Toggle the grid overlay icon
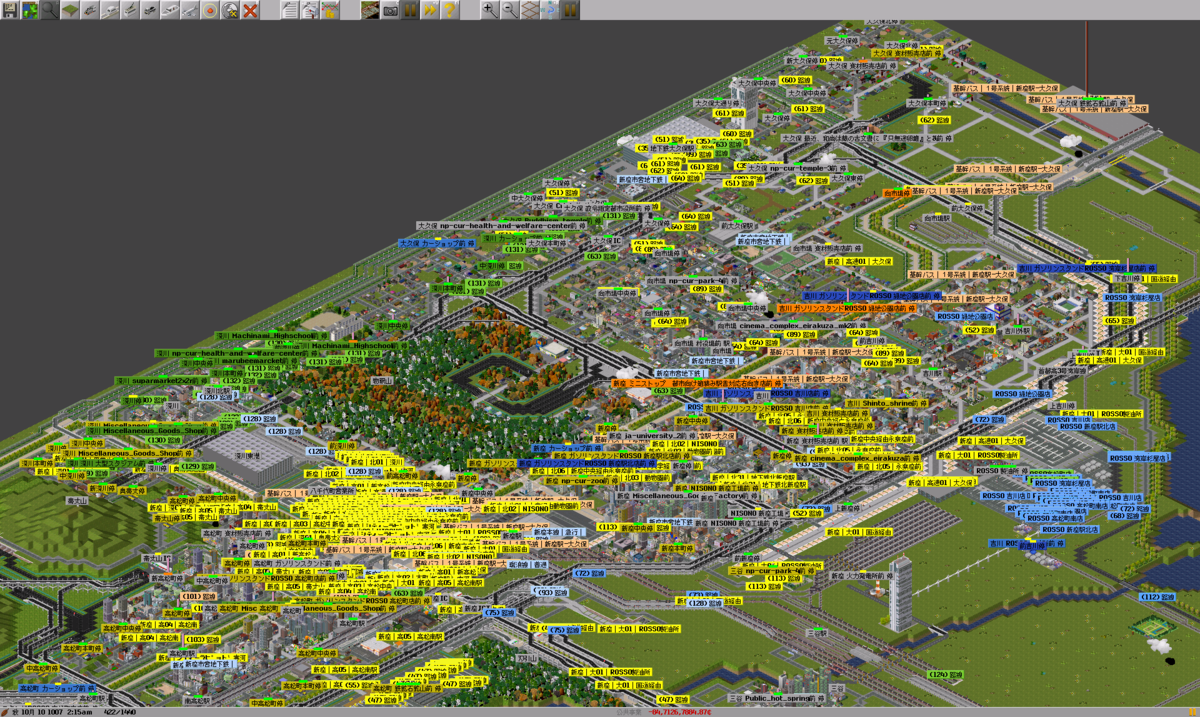The height and width of the screenshot is (717, 1200). click(529, 10)
